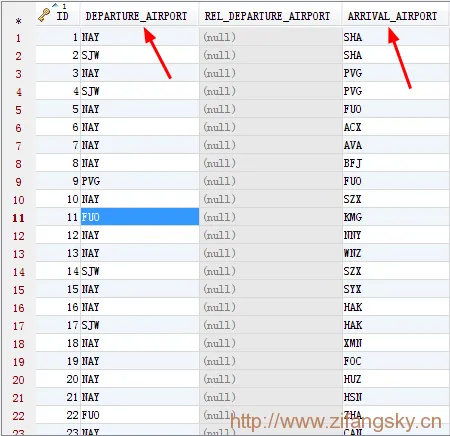Image resolution: width=450 pixels, height=436 pixels.
Task: Click arrival cell ACX in row 6
Action: [x=396, y=127]
